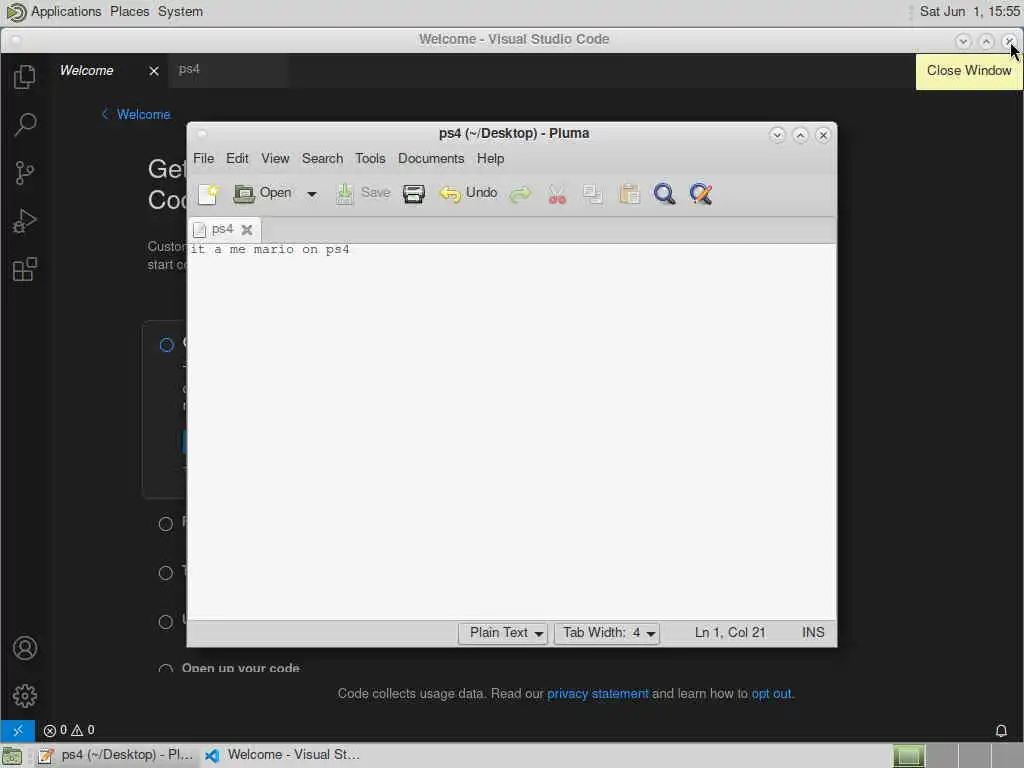Click Visual Studio Code taskbar button

(282, 755)
